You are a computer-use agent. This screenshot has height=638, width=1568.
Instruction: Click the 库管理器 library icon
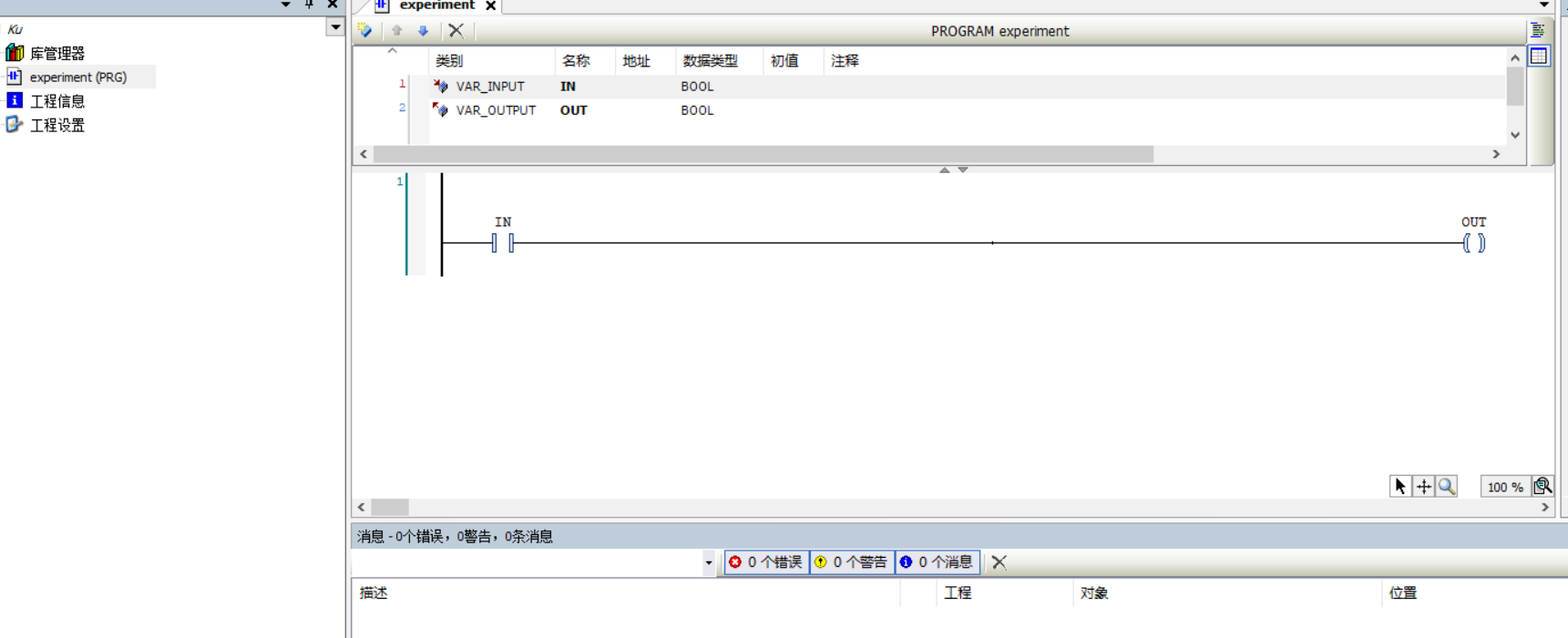click(x=15, y=53)
